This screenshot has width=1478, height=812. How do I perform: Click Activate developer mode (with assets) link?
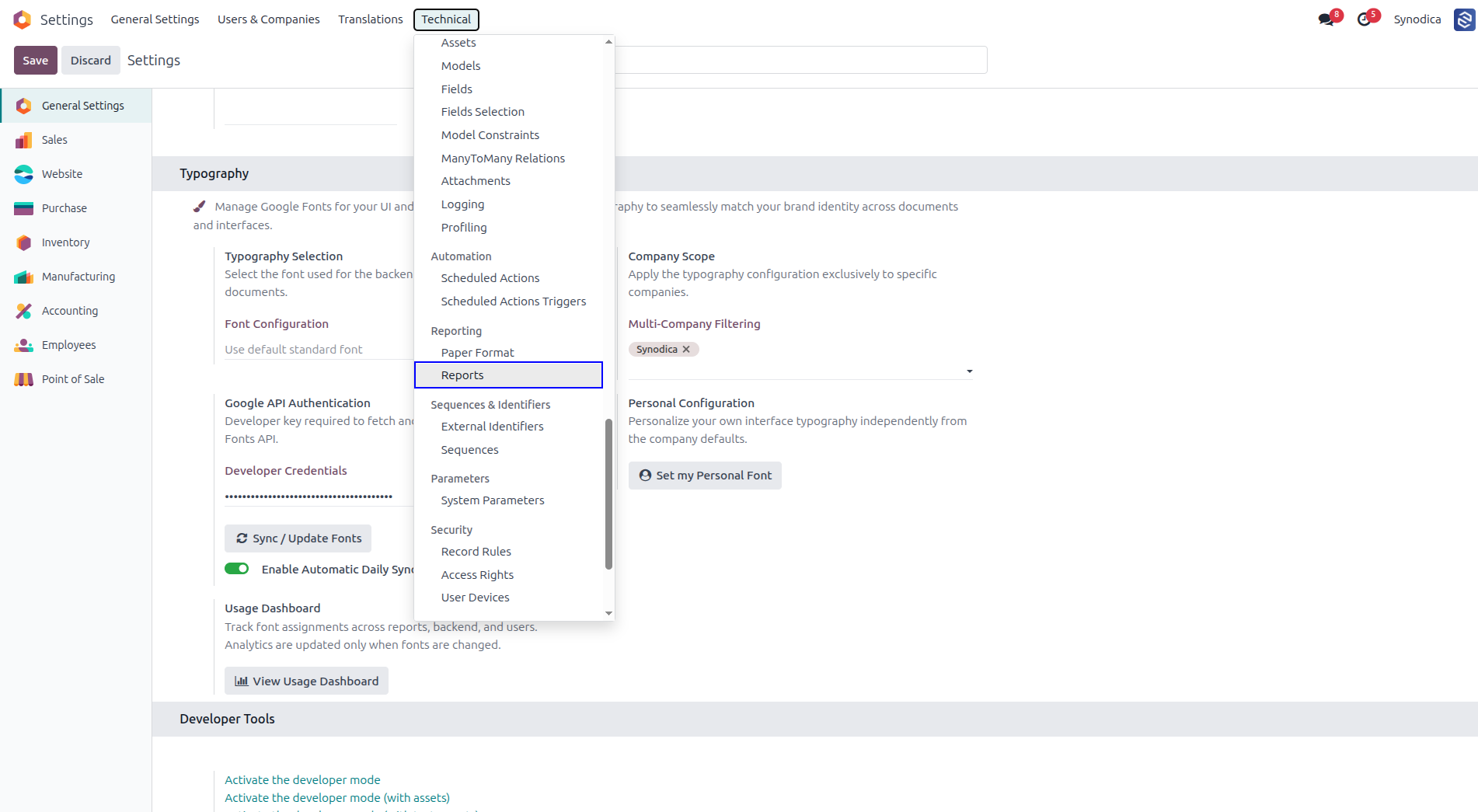337,798
